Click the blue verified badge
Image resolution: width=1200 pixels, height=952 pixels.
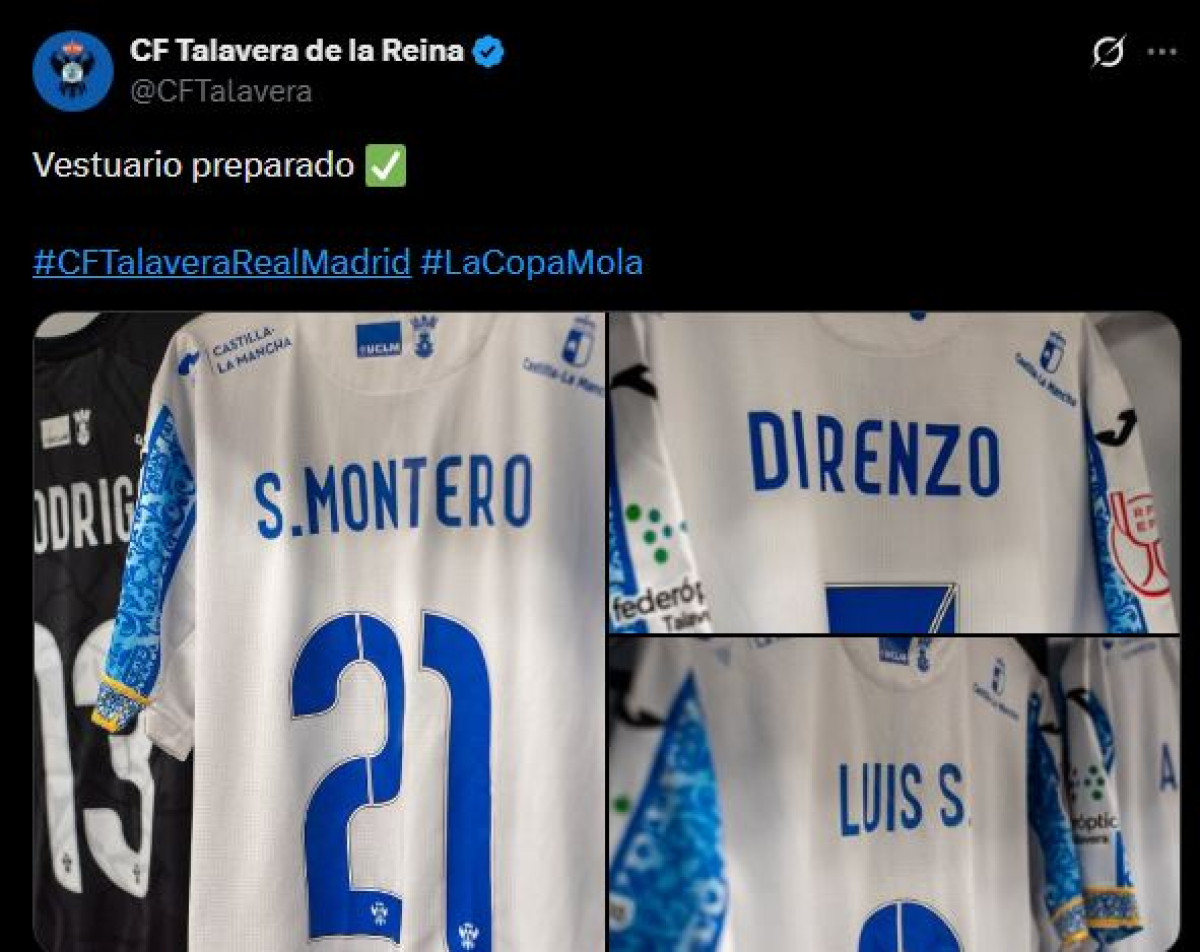click(488, 52)
